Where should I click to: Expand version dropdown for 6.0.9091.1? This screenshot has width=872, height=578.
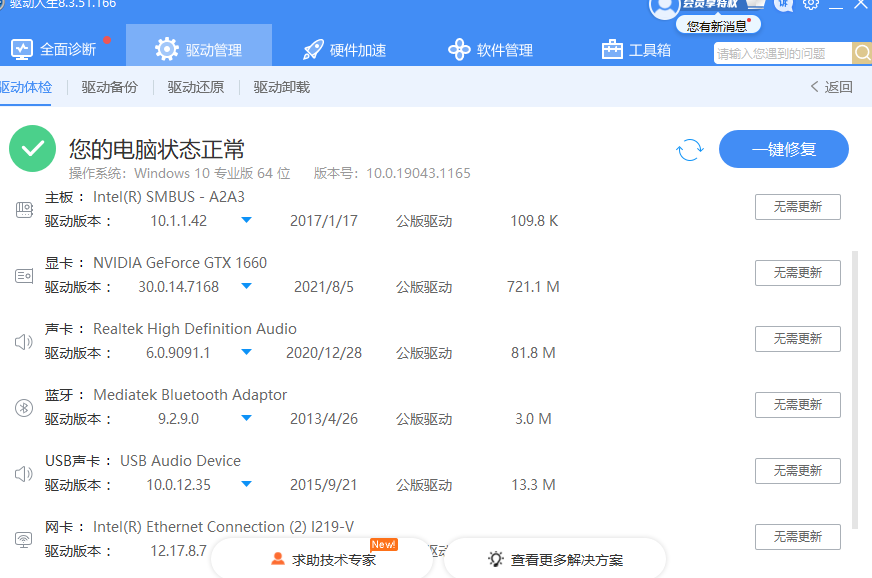pos(246,352)
